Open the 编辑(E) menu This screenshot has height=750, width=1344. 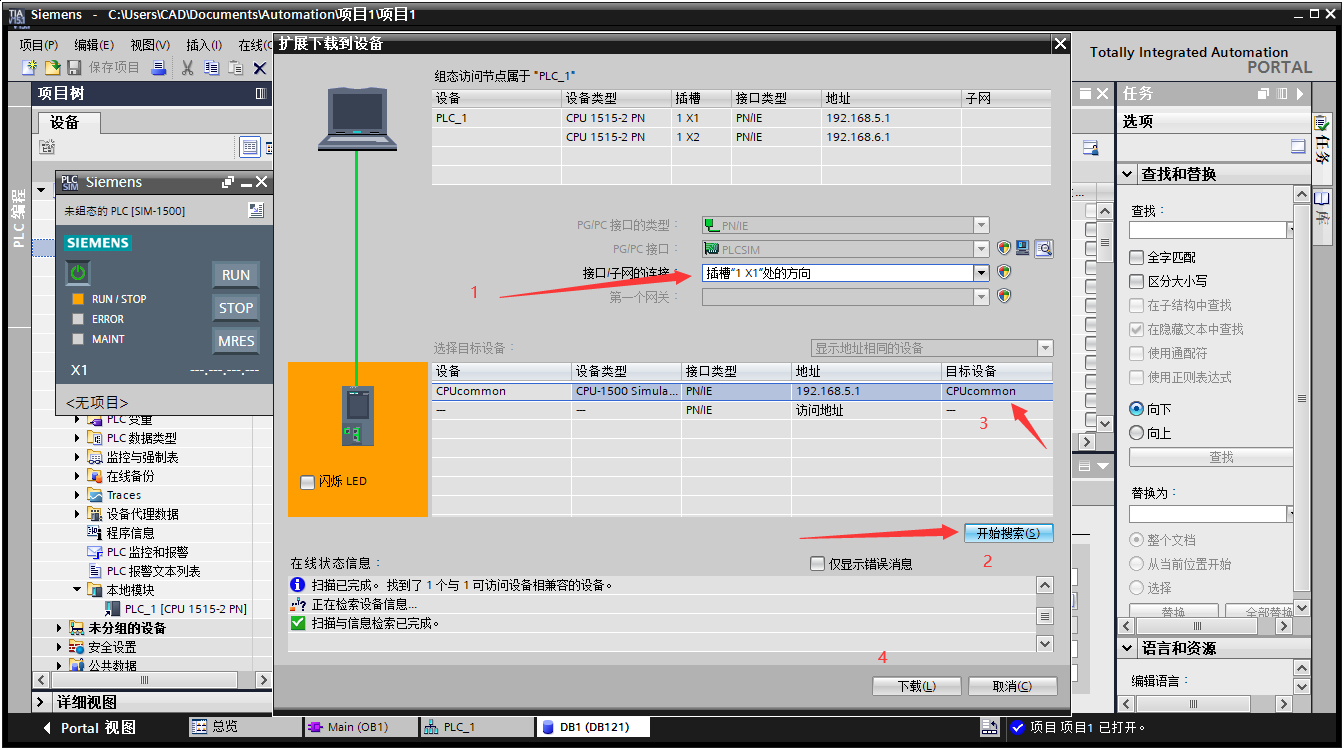tap(93, 45)
